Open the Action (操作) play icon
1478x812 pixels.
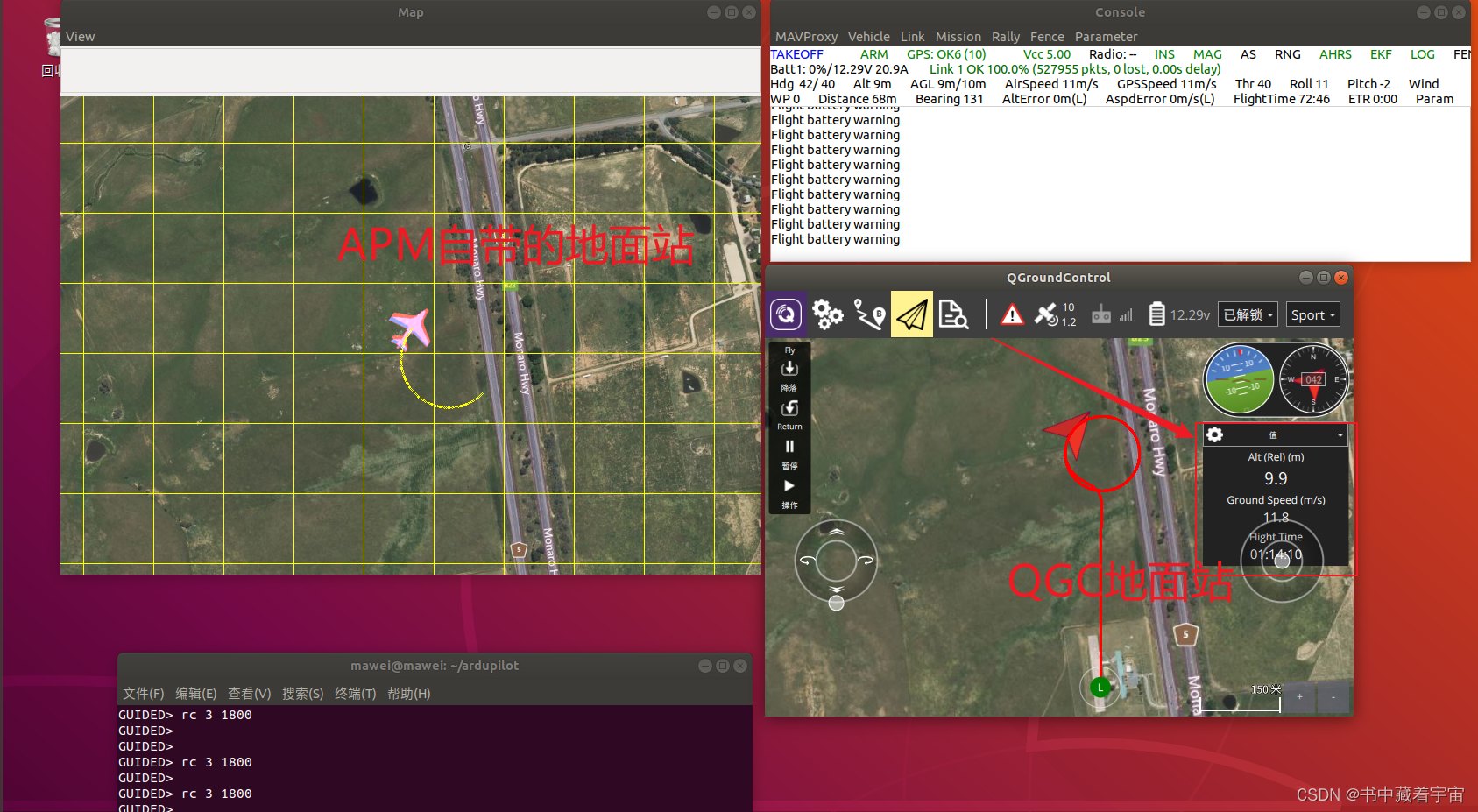coord(789,486)
